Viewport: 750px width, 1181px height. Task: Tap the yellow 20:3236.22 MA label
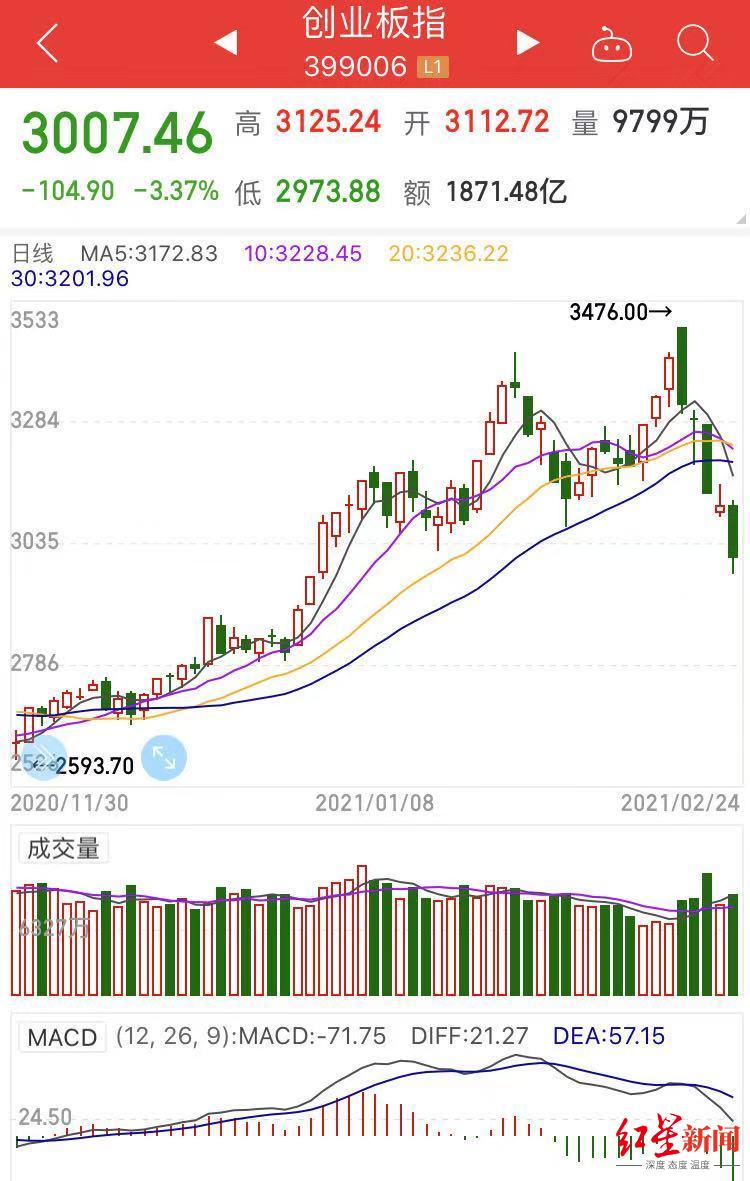point(449,253)
